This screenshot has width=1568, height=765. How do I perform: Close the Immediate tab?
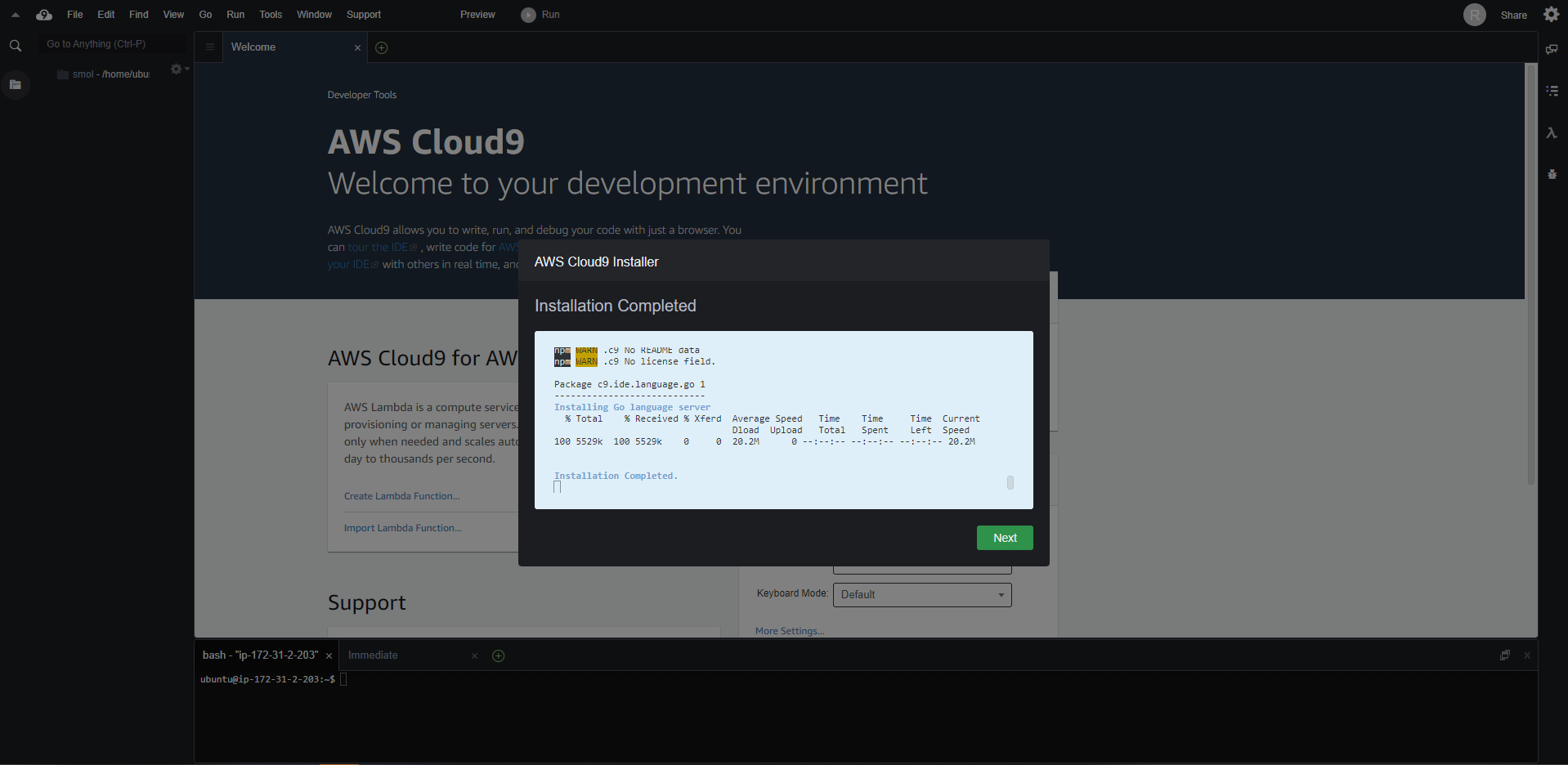[x=474, y=656]
